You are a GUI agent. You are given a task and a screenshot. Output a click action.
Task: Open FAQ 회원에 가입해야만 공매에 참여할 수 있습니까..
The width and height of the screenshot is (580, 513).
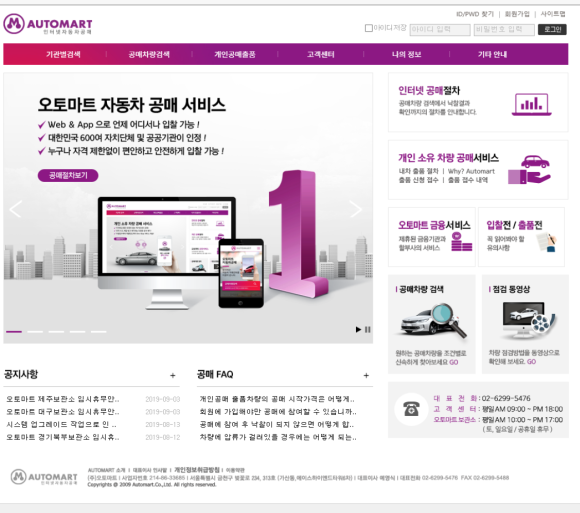pyautogui.click(x=278, y=412)
